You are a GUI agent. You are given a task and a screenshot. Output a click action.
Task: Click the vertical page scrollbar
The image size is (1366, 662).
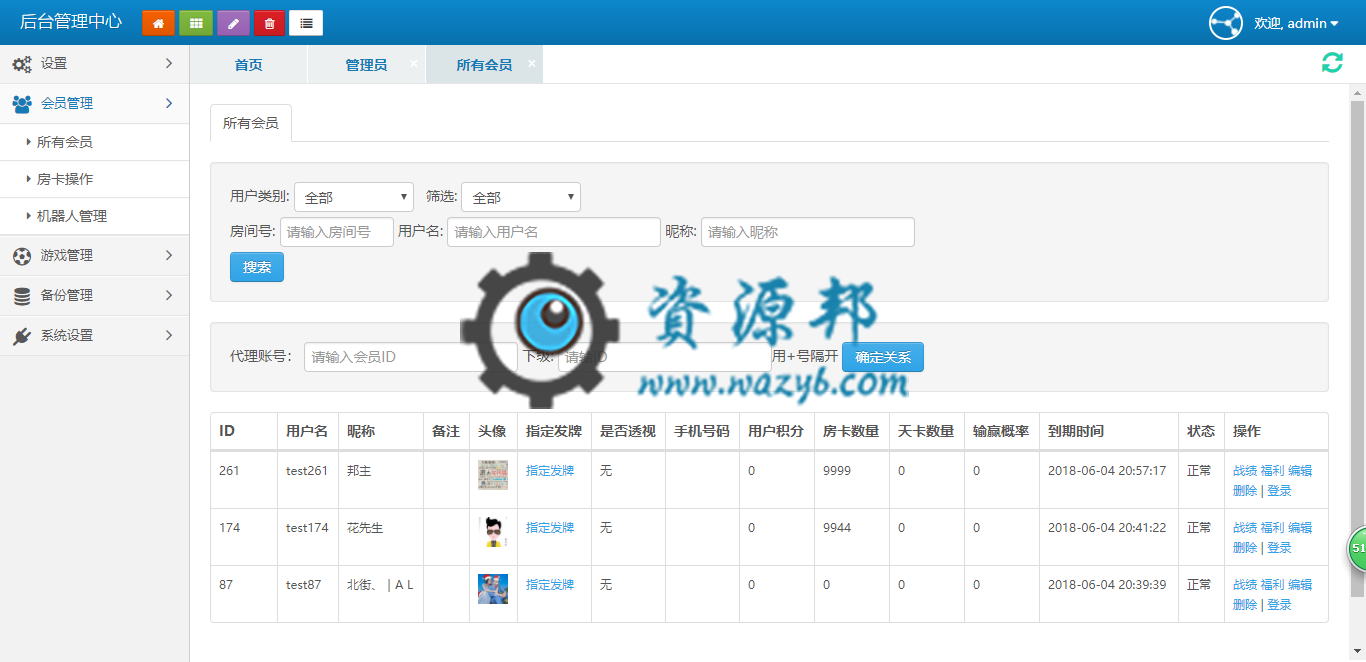[x=1357, y=348]
